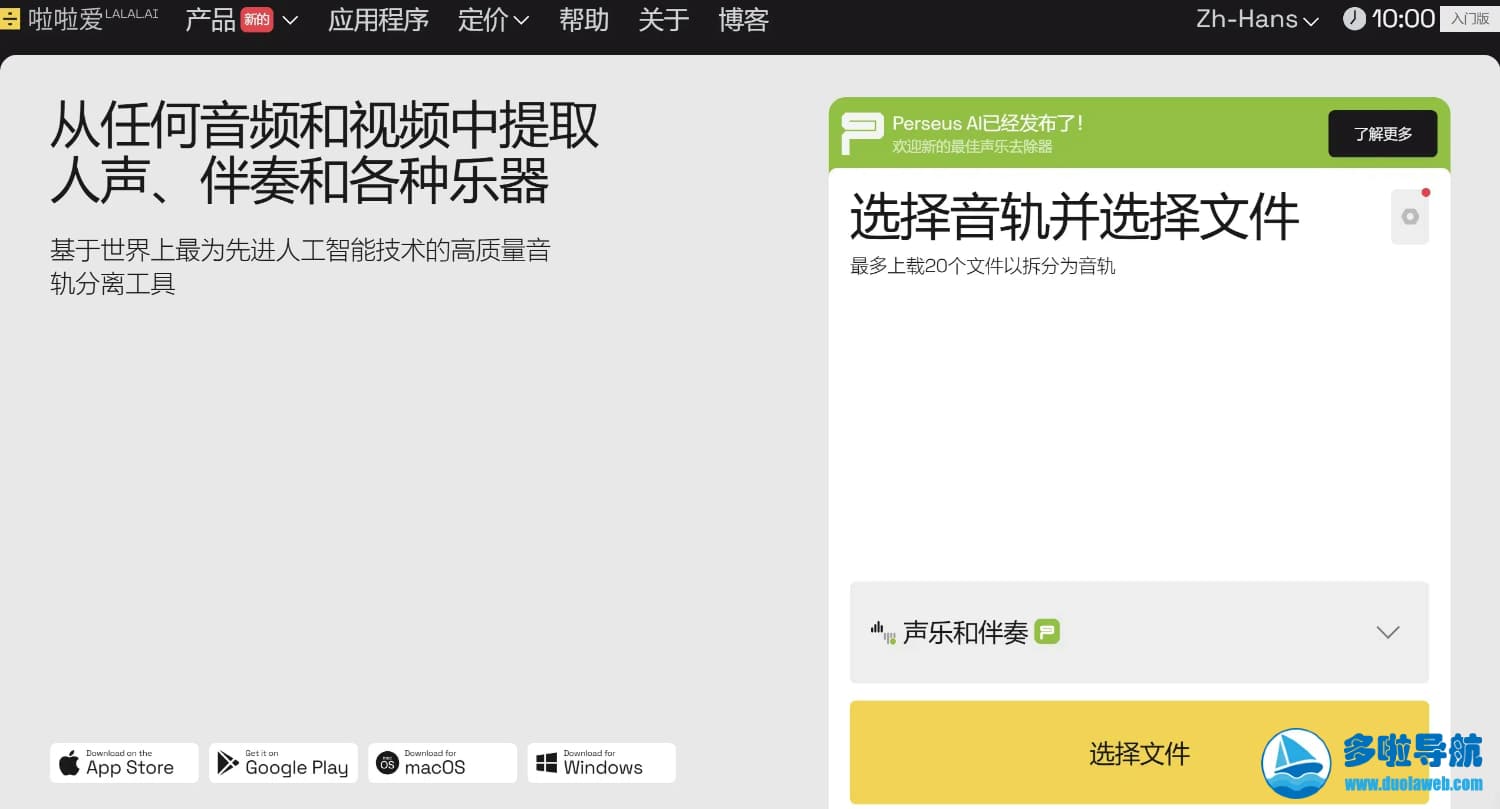Click the gray settings icon with red dot
Image resolution: width=1500 pixels, height=809 pixels.
[x=1410, y=216]
